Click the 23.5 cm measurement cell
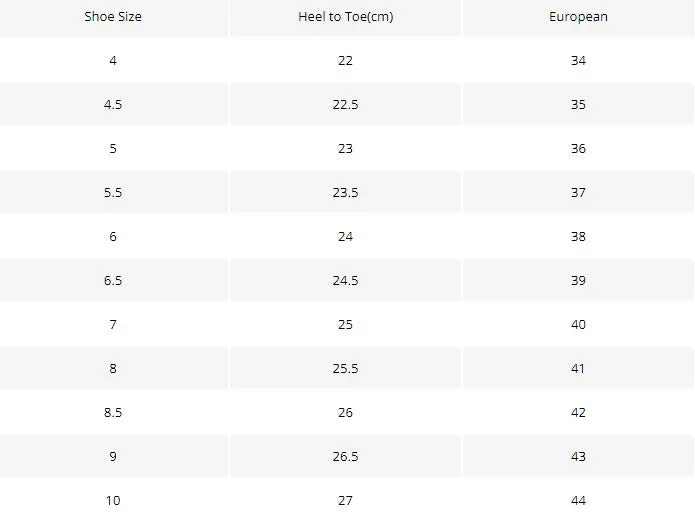This screenshot has width=695, height=518. [345, 192]
